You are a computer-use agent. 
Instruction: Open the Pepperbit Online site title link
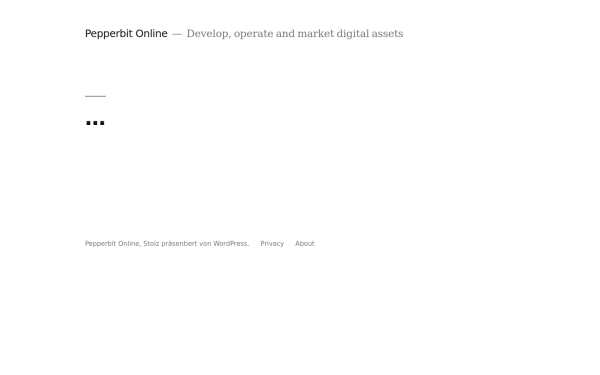coord(126,34)
